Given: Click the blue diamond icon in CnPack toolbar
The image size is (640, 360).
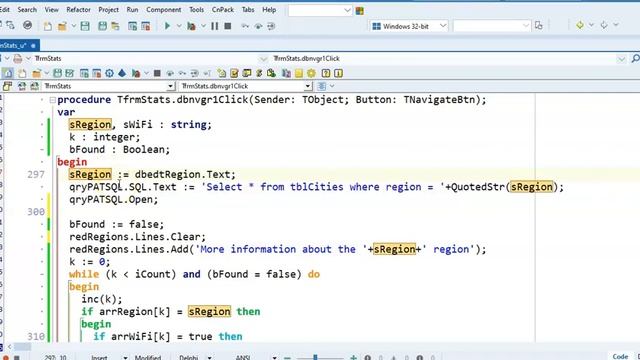Looking at the screenshot, I should pyautogui.click(x=122, y=73).
